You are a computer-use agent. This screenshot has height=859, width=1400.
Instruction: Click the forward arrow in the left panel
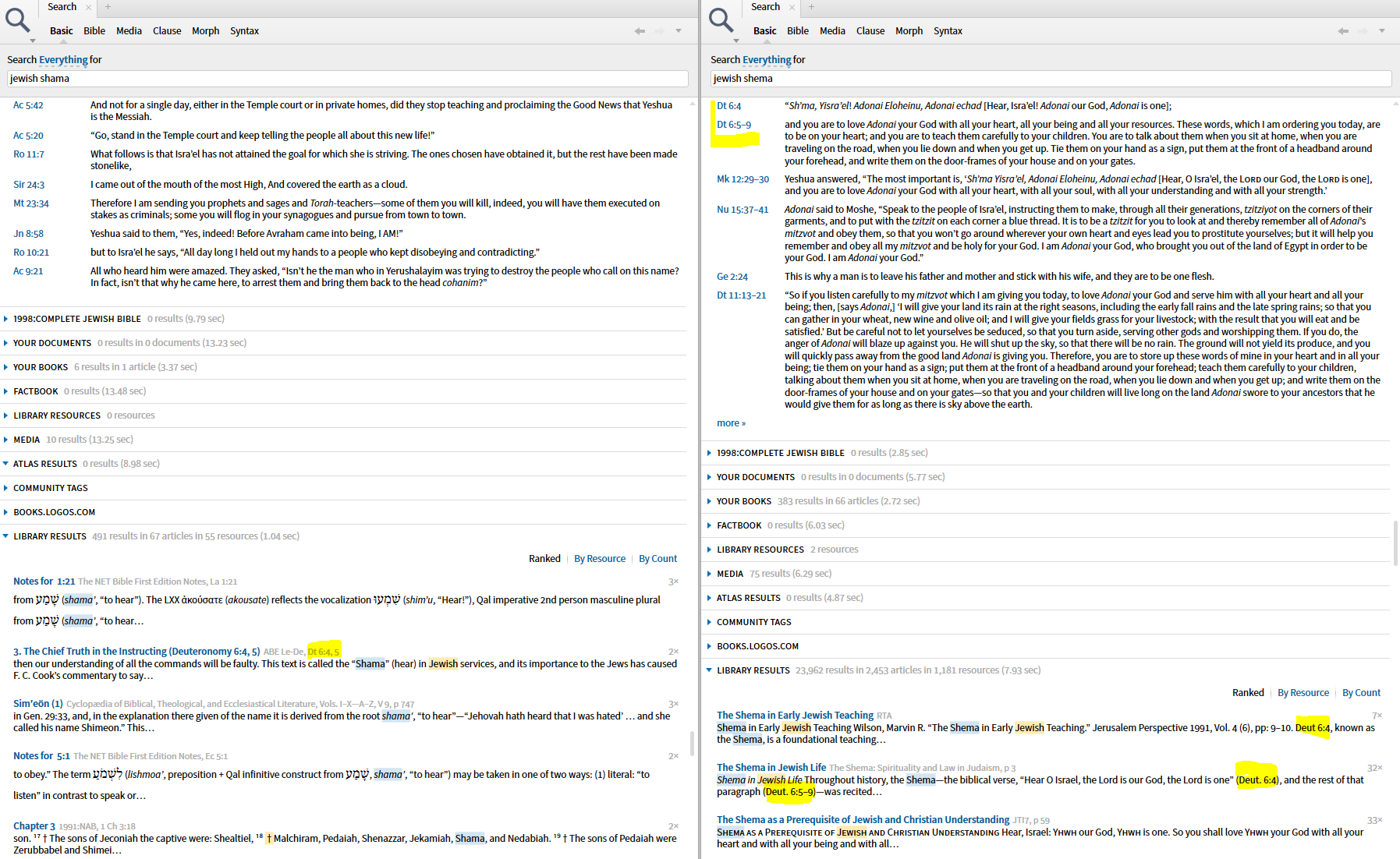[659, 31]
